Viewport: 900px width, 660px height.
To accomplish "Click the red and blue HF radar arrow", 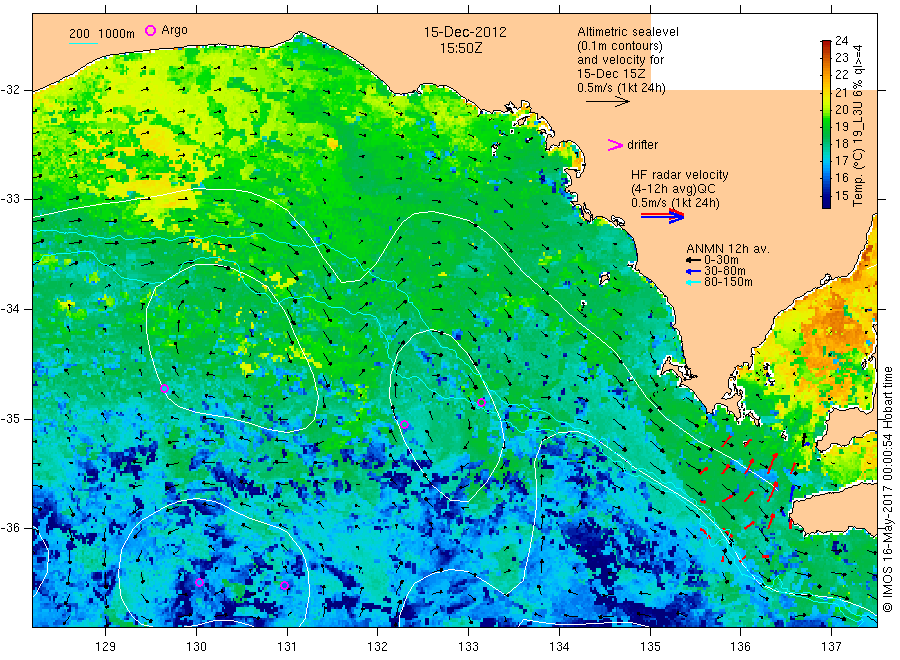I will [x=662, y=216].
